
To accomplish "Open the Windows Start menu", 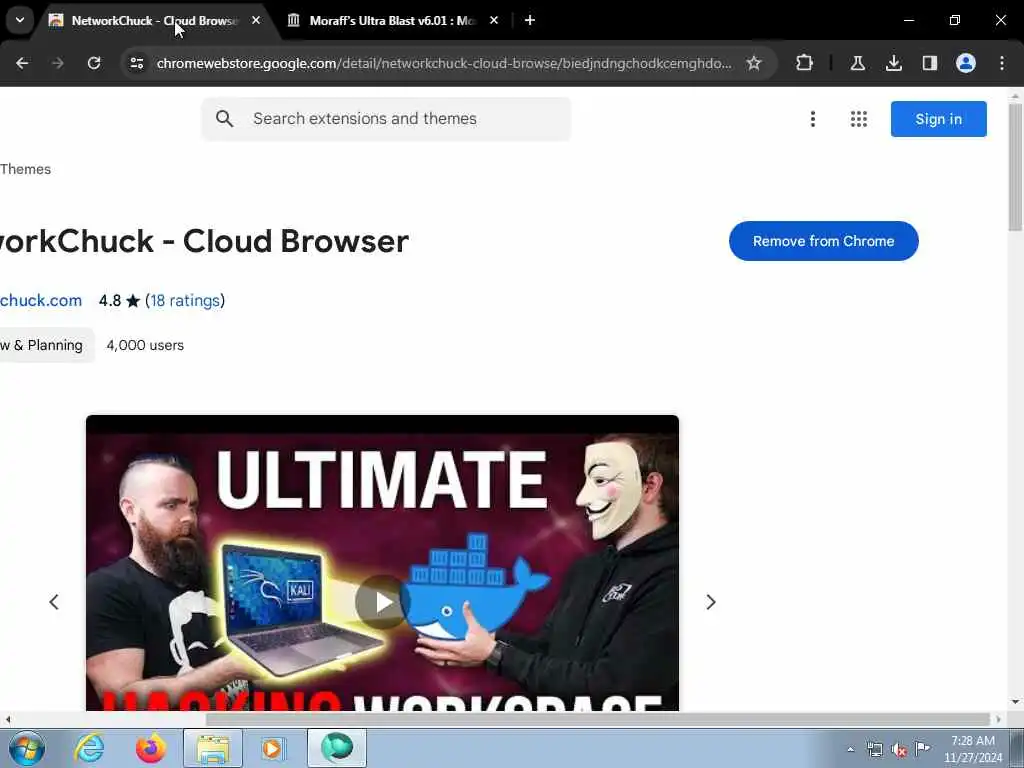I will pyautogui.click(x=27, y=748).
